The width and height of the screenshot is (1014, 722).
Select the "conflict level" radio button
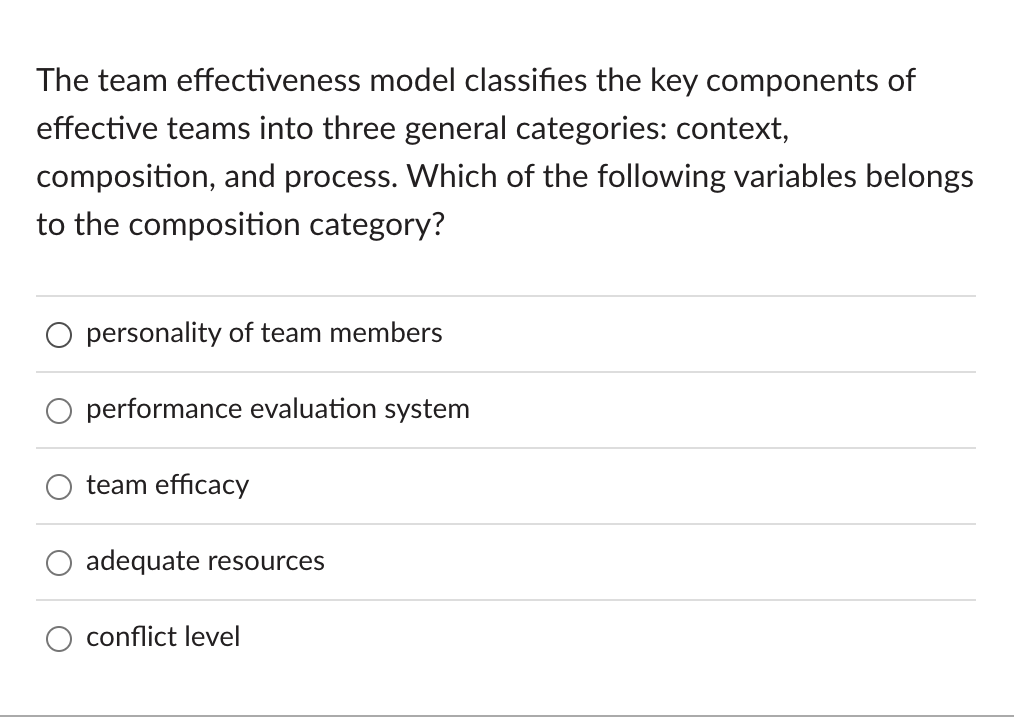(59, 639)
